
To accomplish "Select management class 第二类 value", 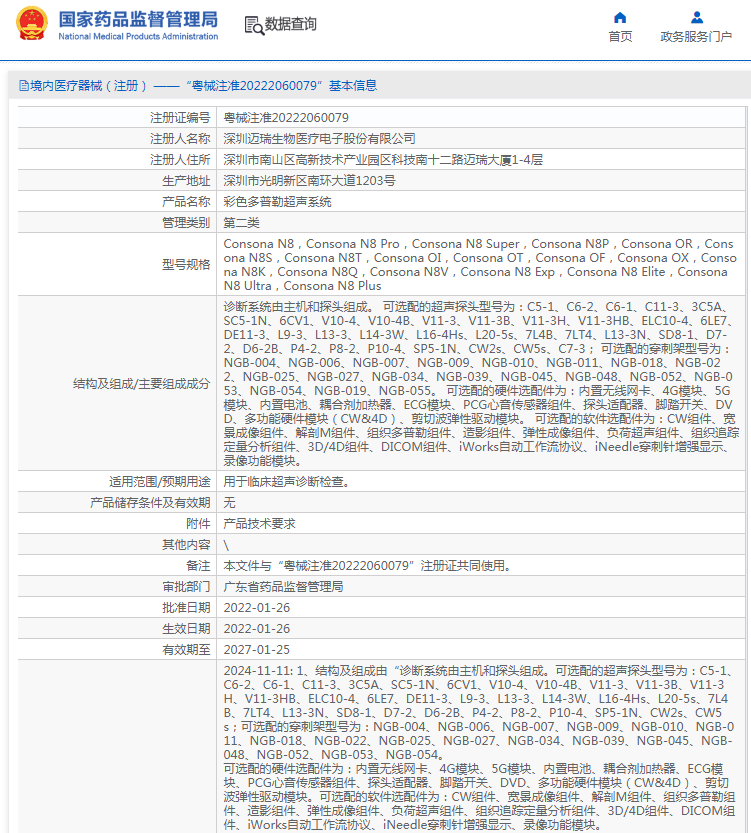I will [x=242, y=223].
